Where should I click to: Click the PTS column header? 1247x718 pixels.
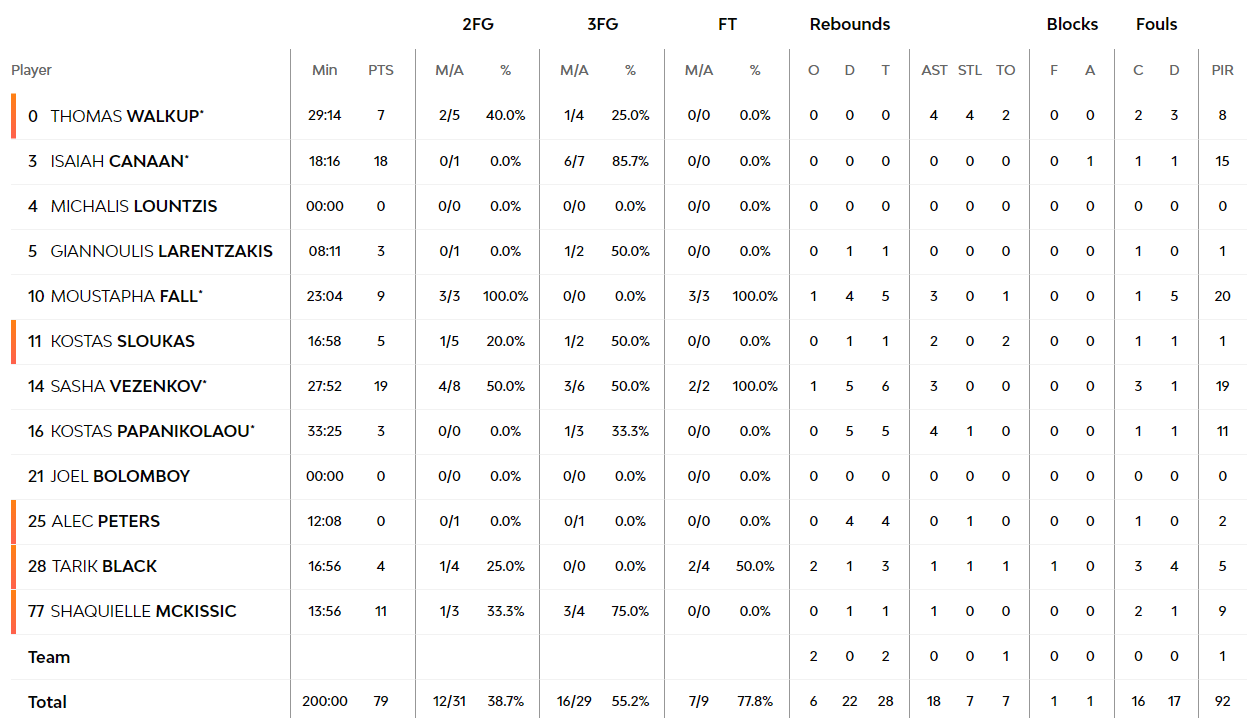pos(381,70)
